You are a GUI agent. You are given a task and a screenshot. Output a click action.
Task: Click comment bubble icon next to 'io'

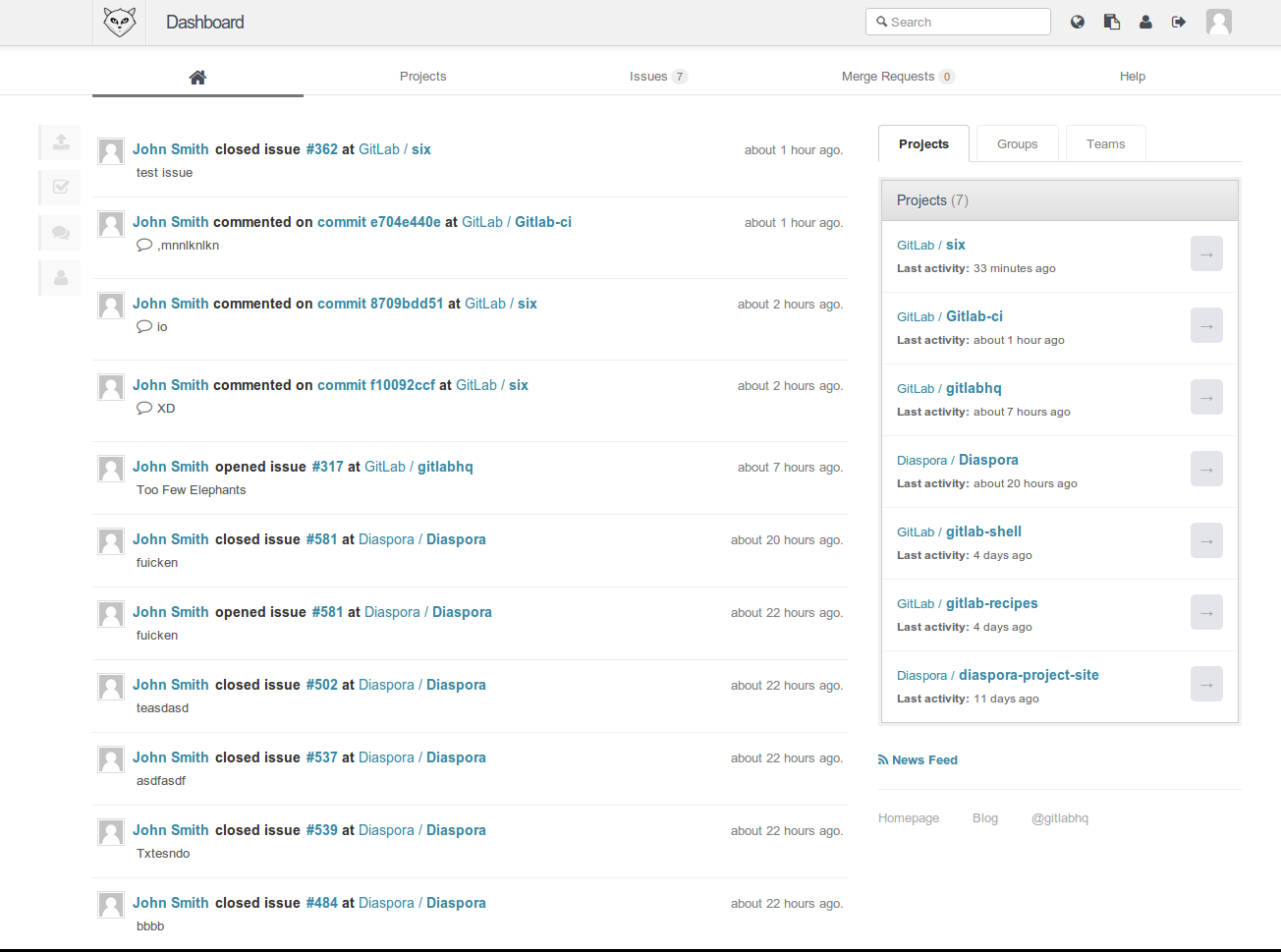[x=144, y=326]
